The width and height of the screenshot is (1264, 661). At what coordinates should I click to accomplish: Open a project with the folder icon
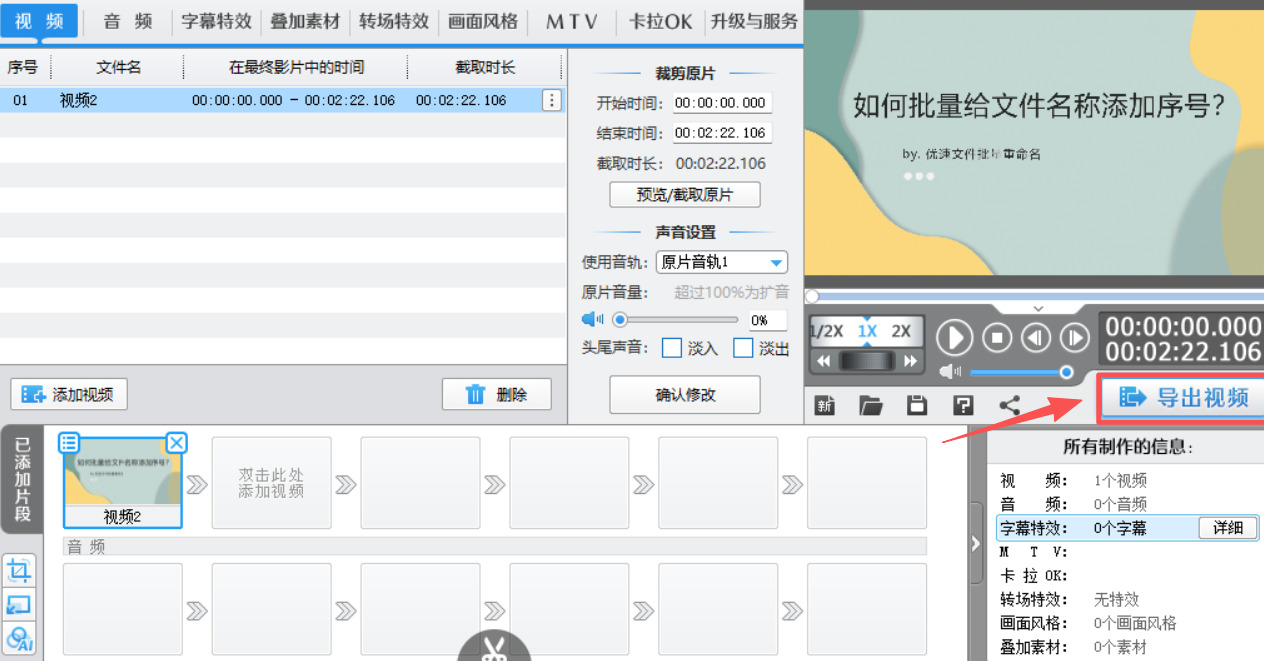tap(871, 405)
